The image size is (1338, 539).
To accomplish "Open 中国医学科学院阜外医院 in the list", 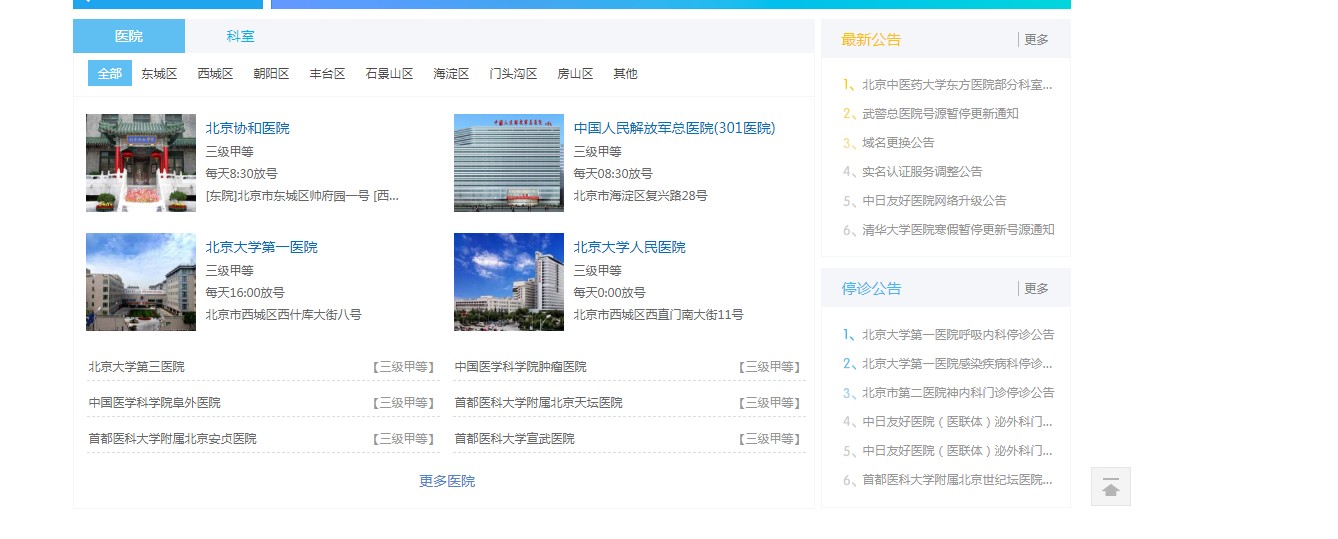I will pos(154,403).
